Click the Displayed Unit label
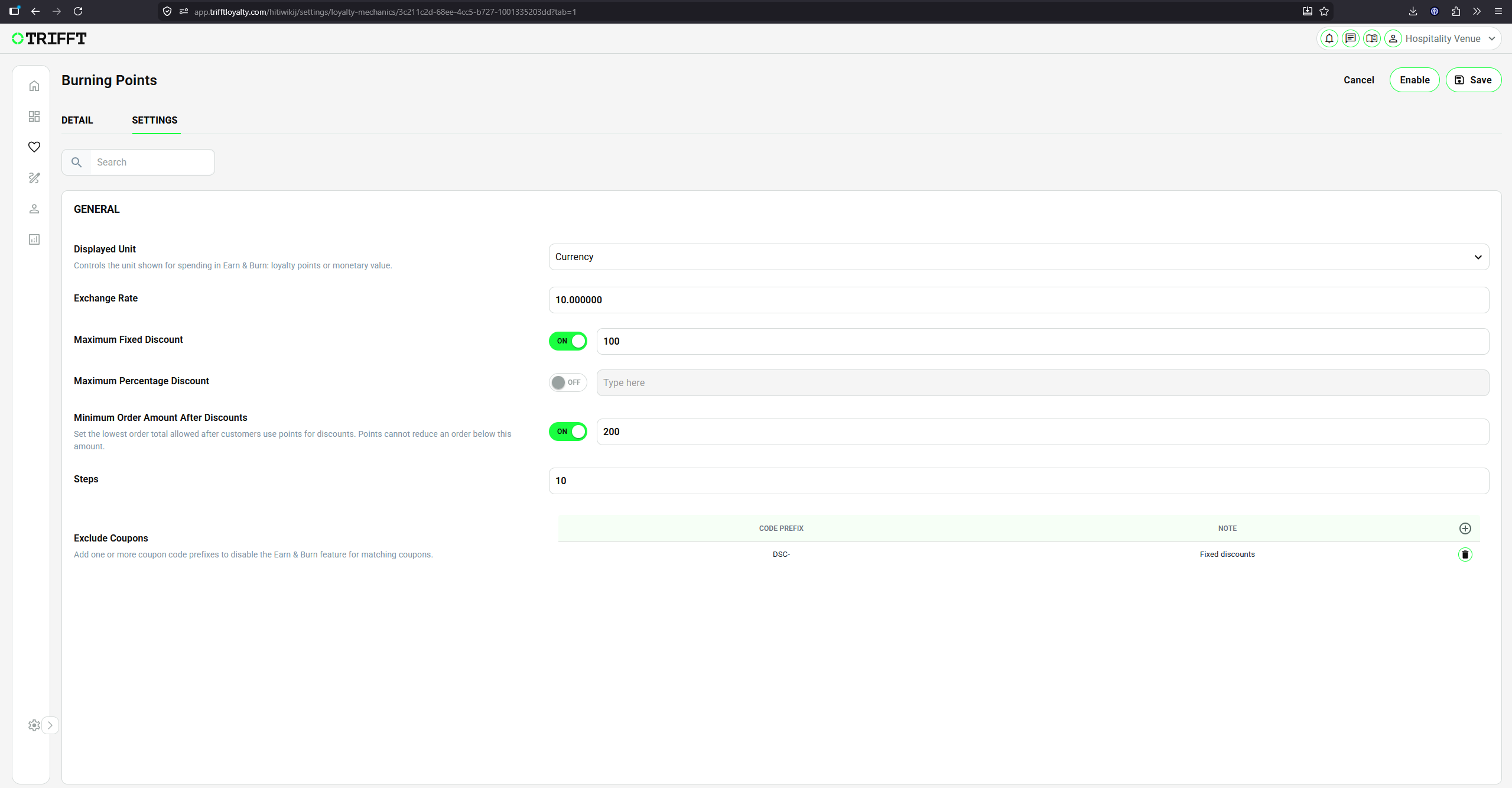The image size is (1512, 788). pyautogui.click(x=105, y=249)
